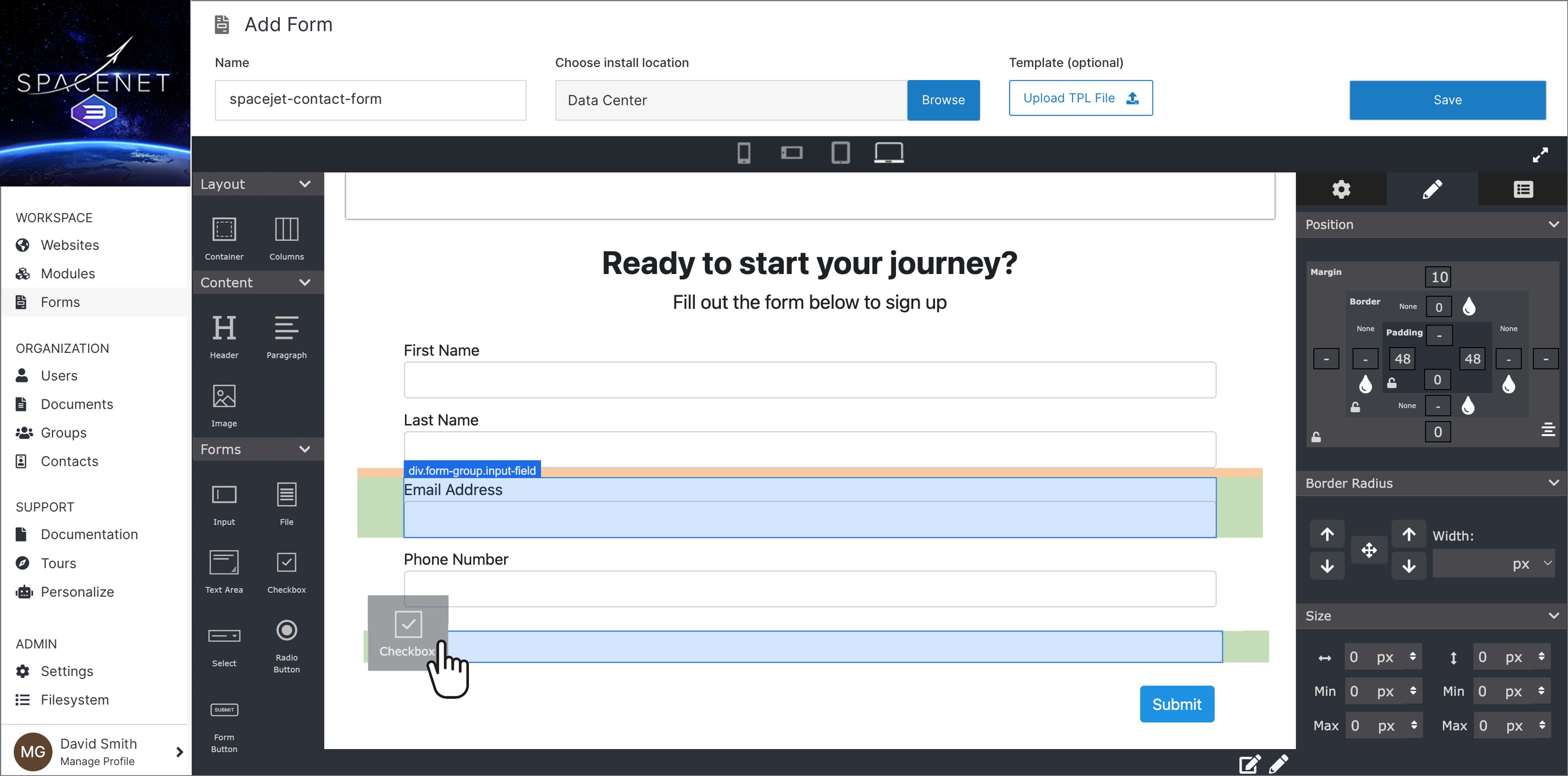Image resolution: width=1568 pixels, height=776 pixels.
Task: Click the top margin value 10 field
Action: (1438, 277)
